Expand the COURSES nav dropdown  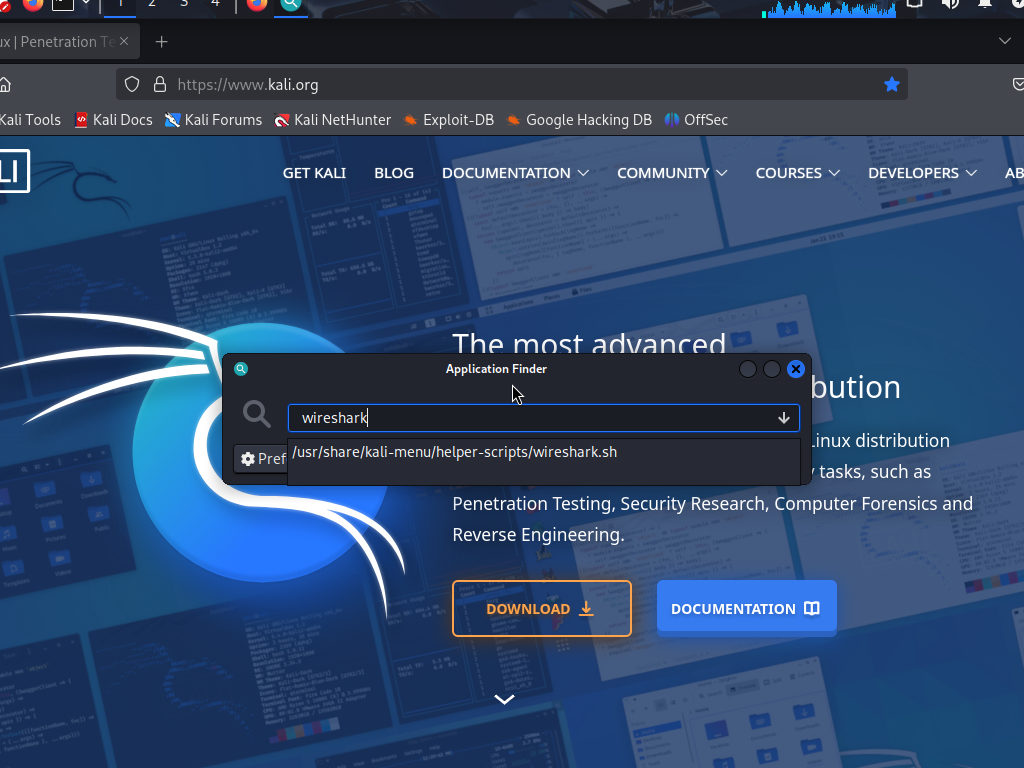797,173
